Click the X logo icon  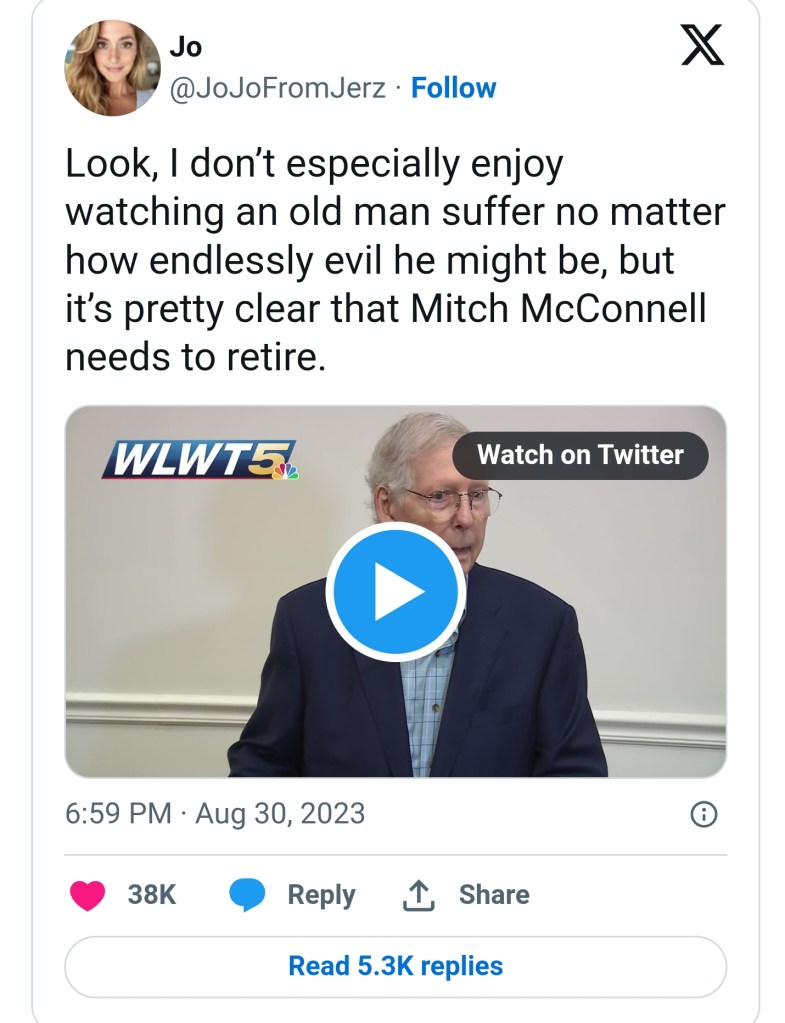(x=702, y=46)
